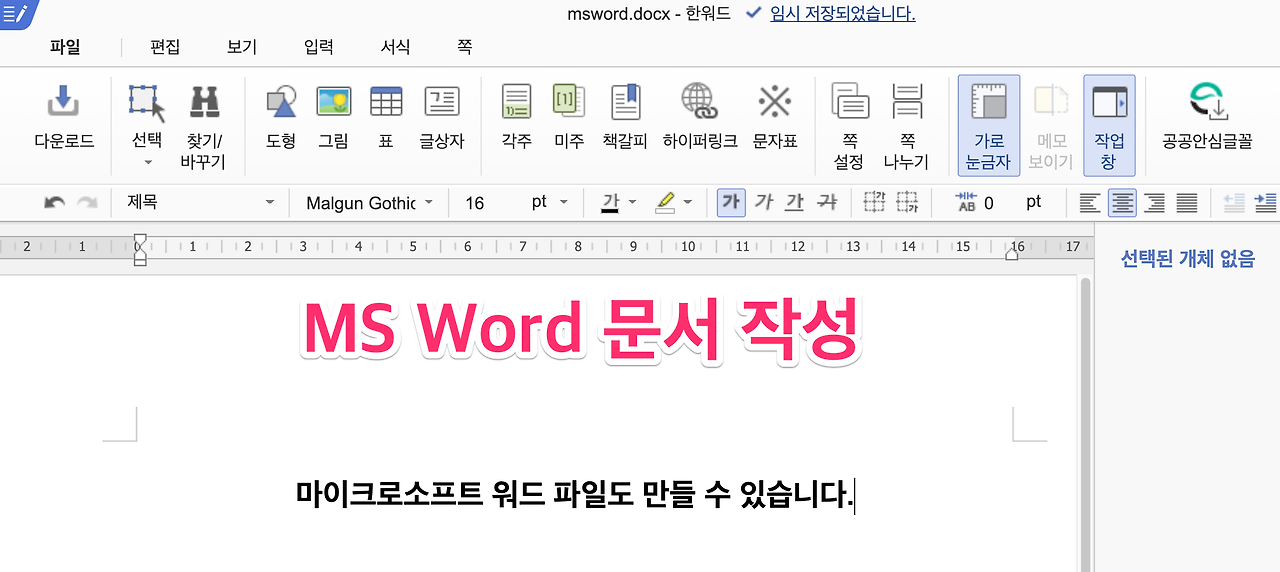Increase the paragraph indent

point(1265,203)
